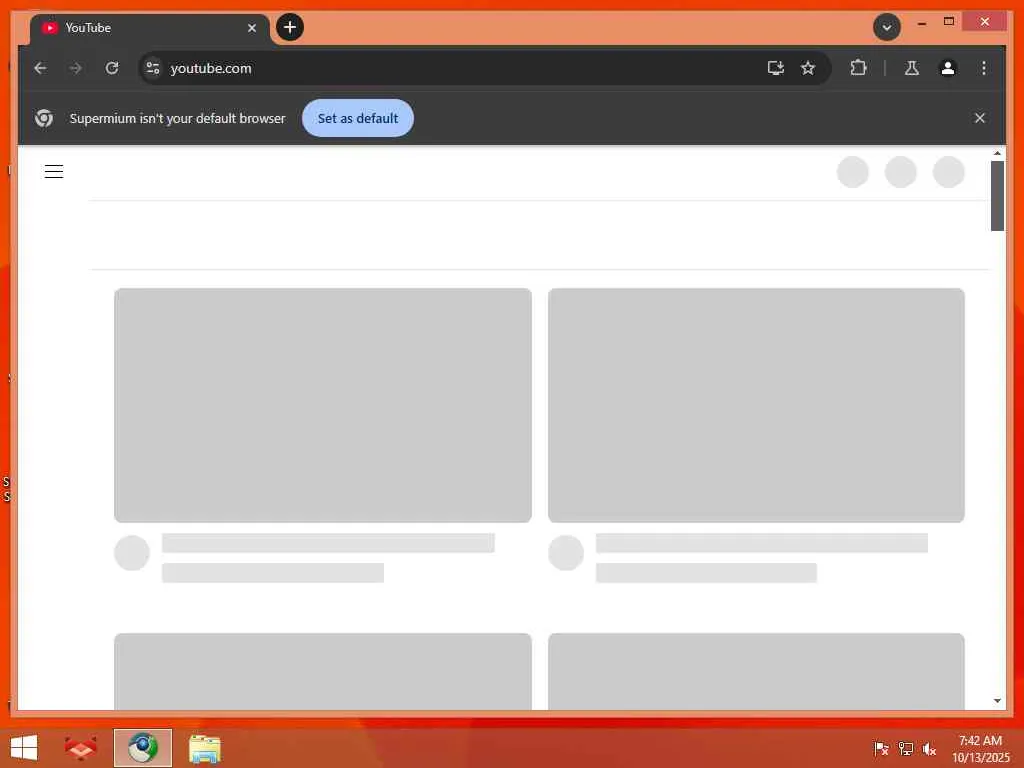Screen dimensions: 1024x768
Task: Install the YouTube app from address bar icon
Action: pos(776,68)
